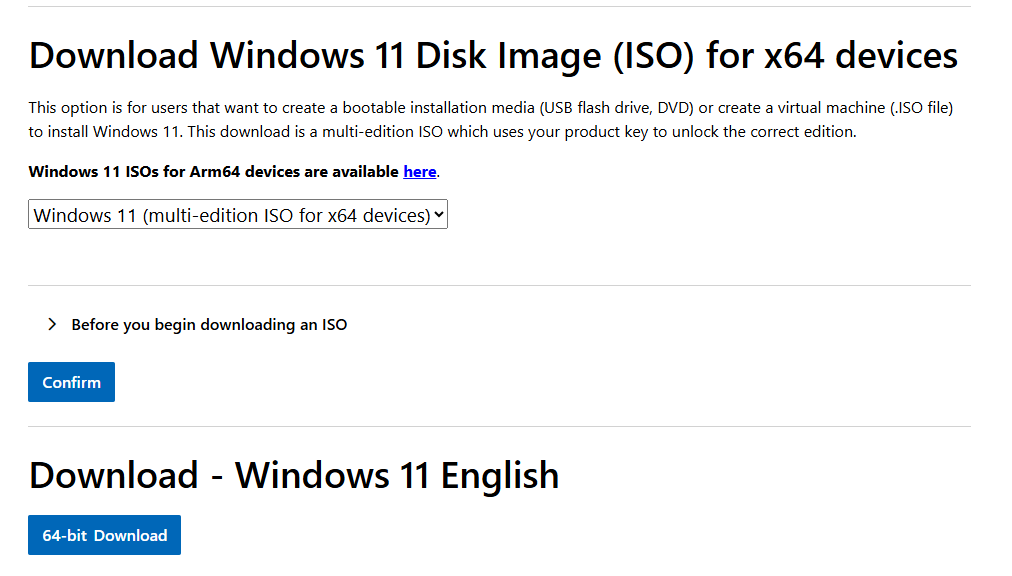Viewport: 1012px width, 576px height.
Task: Follow the 'here' link for Arm64 ISOs
Action: (x=420, y=172)
